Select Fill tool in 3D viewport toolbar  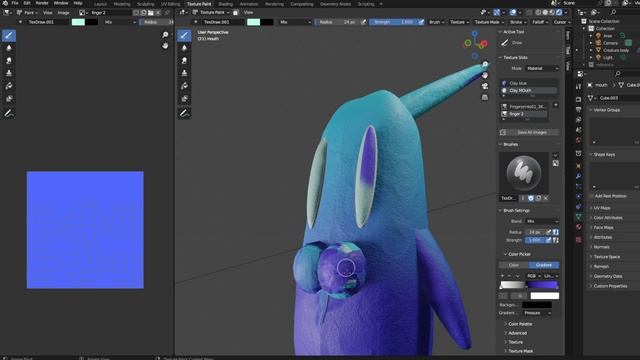click(184, 86)
